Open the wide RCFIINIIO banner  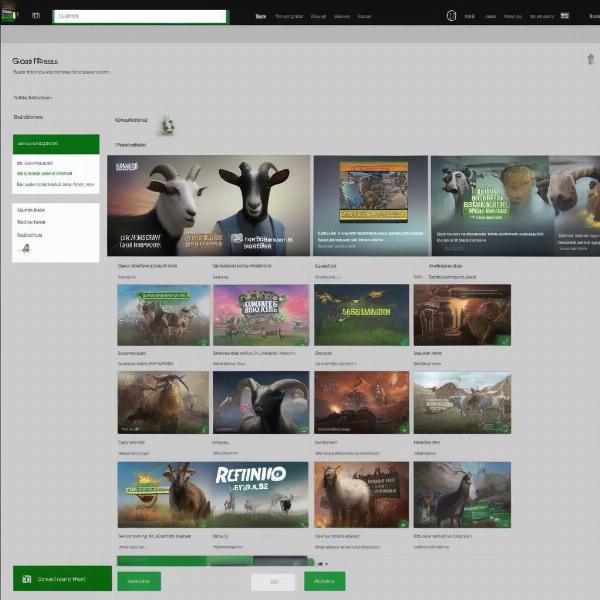tap(213, 495)
